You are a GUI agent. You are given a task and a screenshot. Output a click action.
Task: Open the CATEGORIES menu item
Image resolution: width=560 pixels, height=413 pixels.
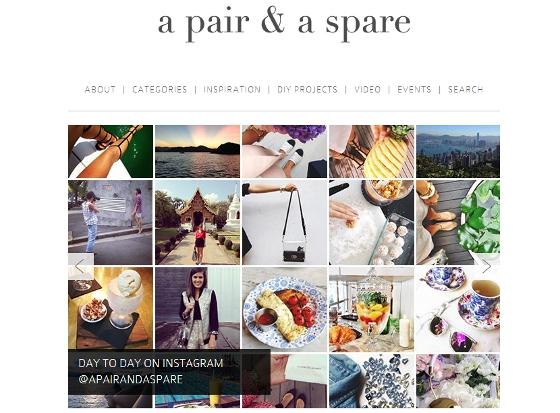coord(160,89)
